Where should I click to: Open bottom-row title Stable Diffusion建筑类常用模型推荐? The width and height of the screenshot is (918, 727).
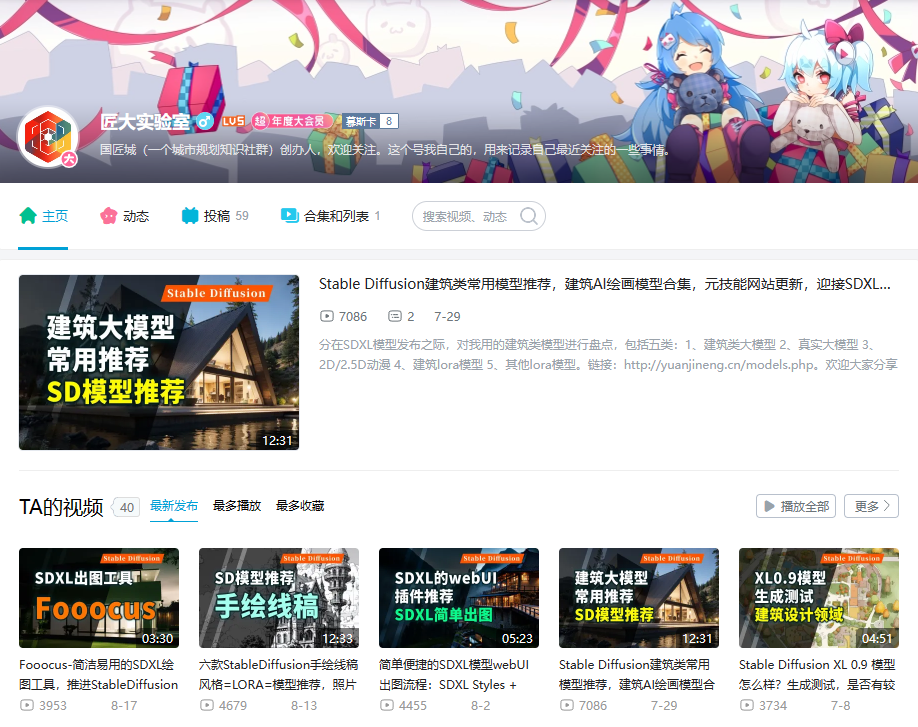[637, 674]
